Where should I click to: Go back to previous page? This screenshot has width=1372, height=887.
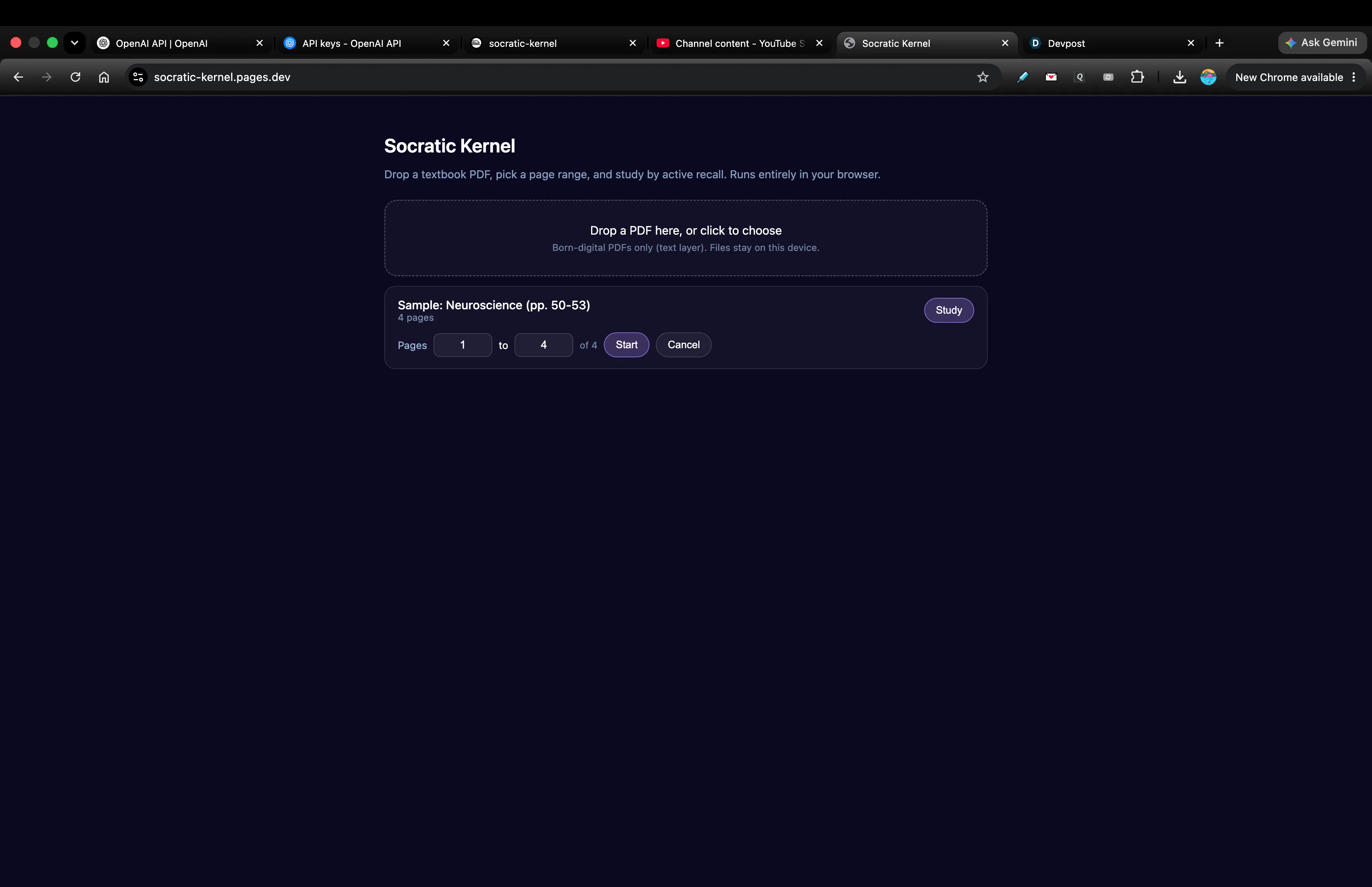18,77
